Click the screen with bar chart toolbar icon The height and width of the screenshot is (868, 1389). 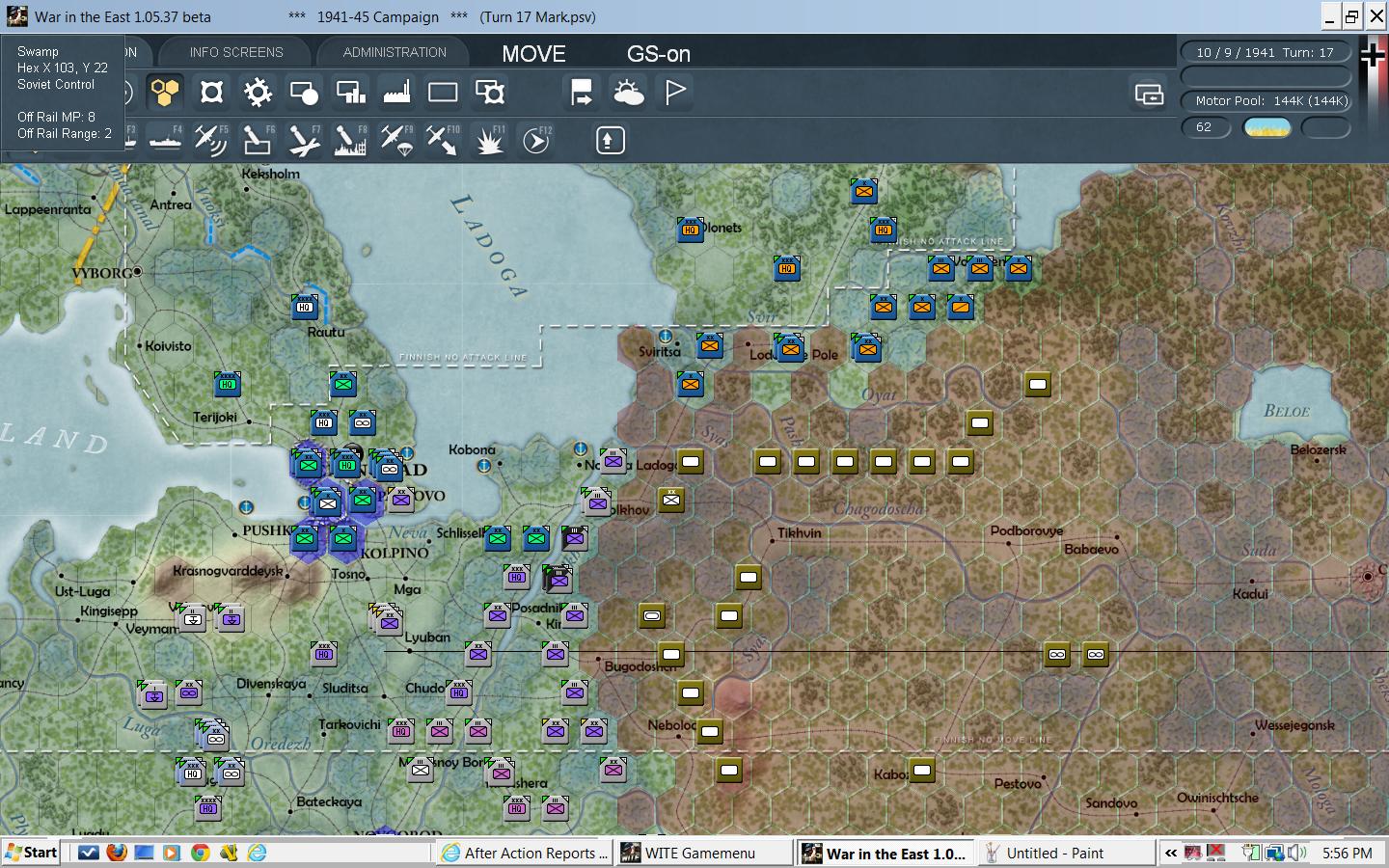[x=350, y=93]
